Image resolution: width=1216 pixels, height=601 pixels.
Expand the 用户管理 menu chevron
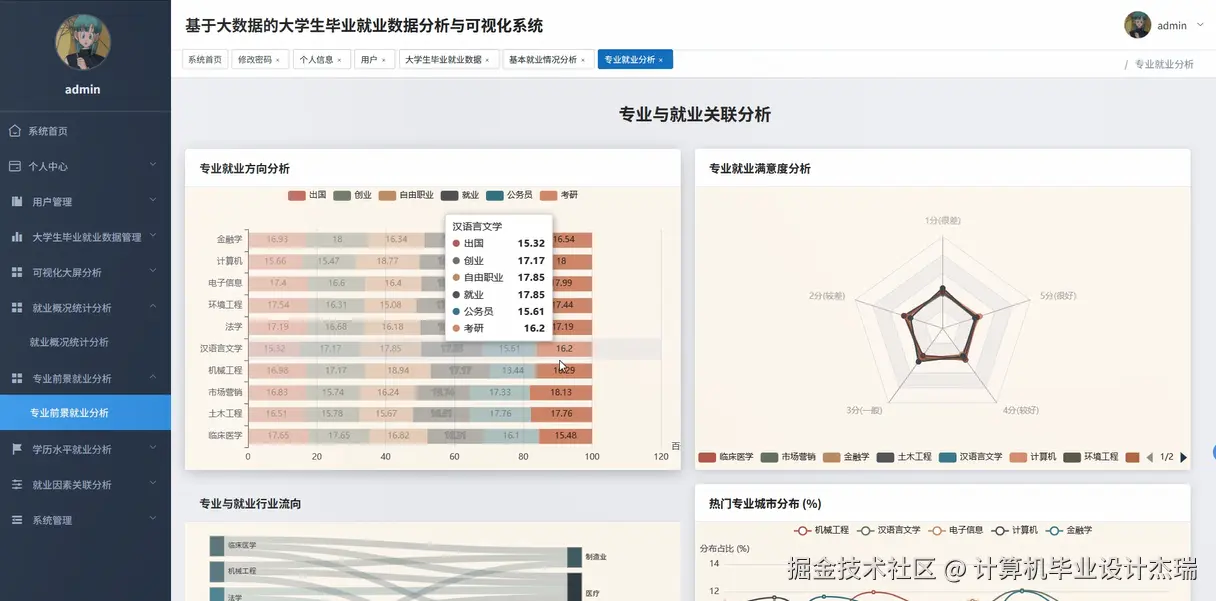153,200
